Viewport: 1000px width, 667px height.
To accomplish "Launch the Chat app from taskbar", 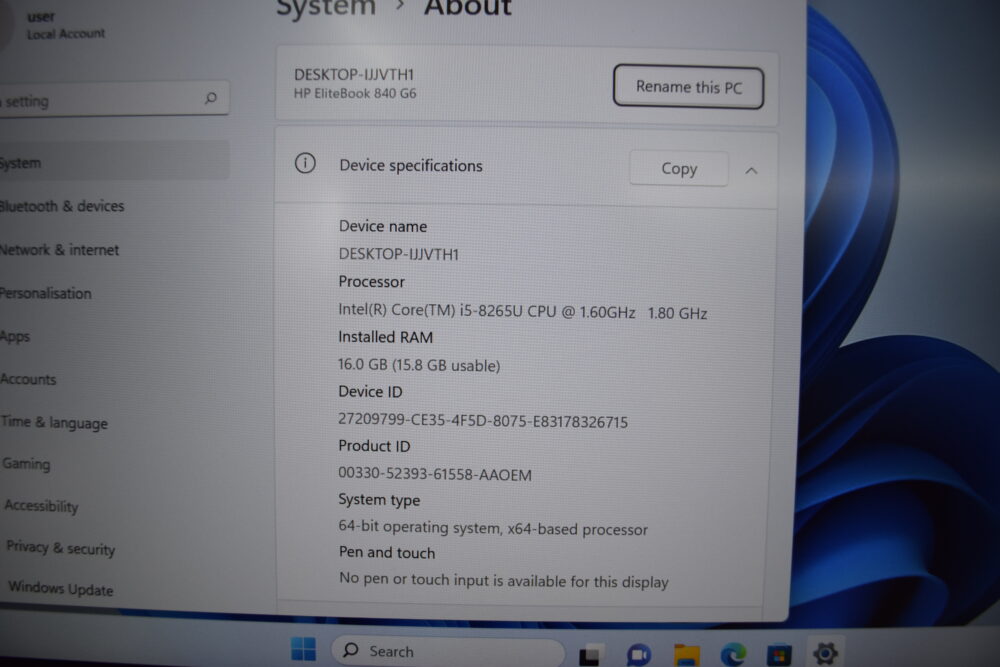I will 638,655.
